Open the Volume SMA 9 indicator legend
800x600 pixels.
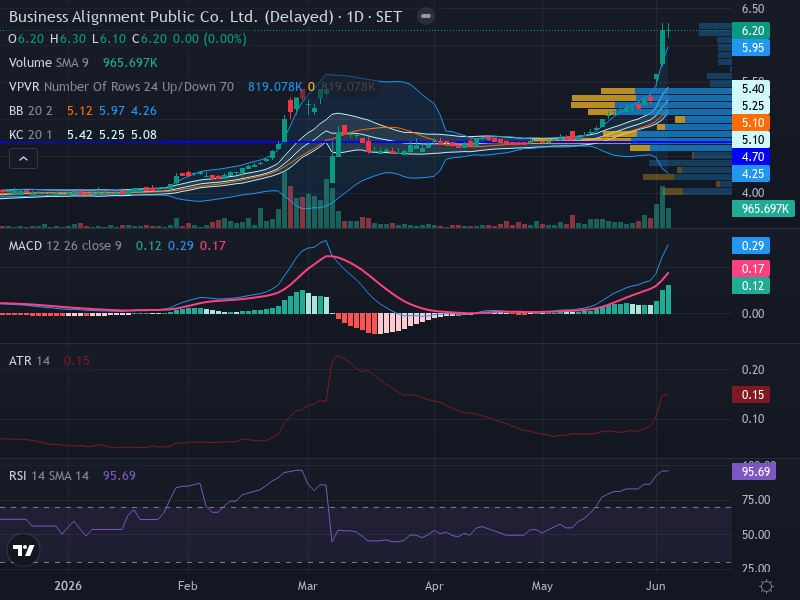click(x=48, y=63)
